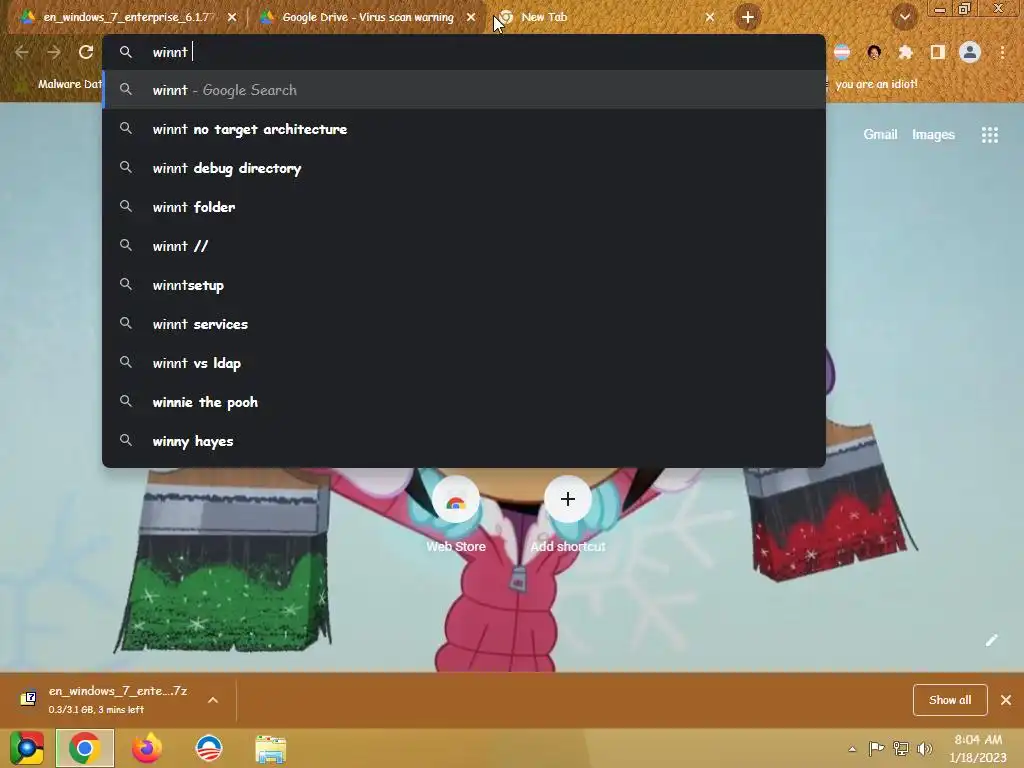Open a new tab with the plus button
Viewport: 1024px width, 768px height.
(x=748, y=17)
